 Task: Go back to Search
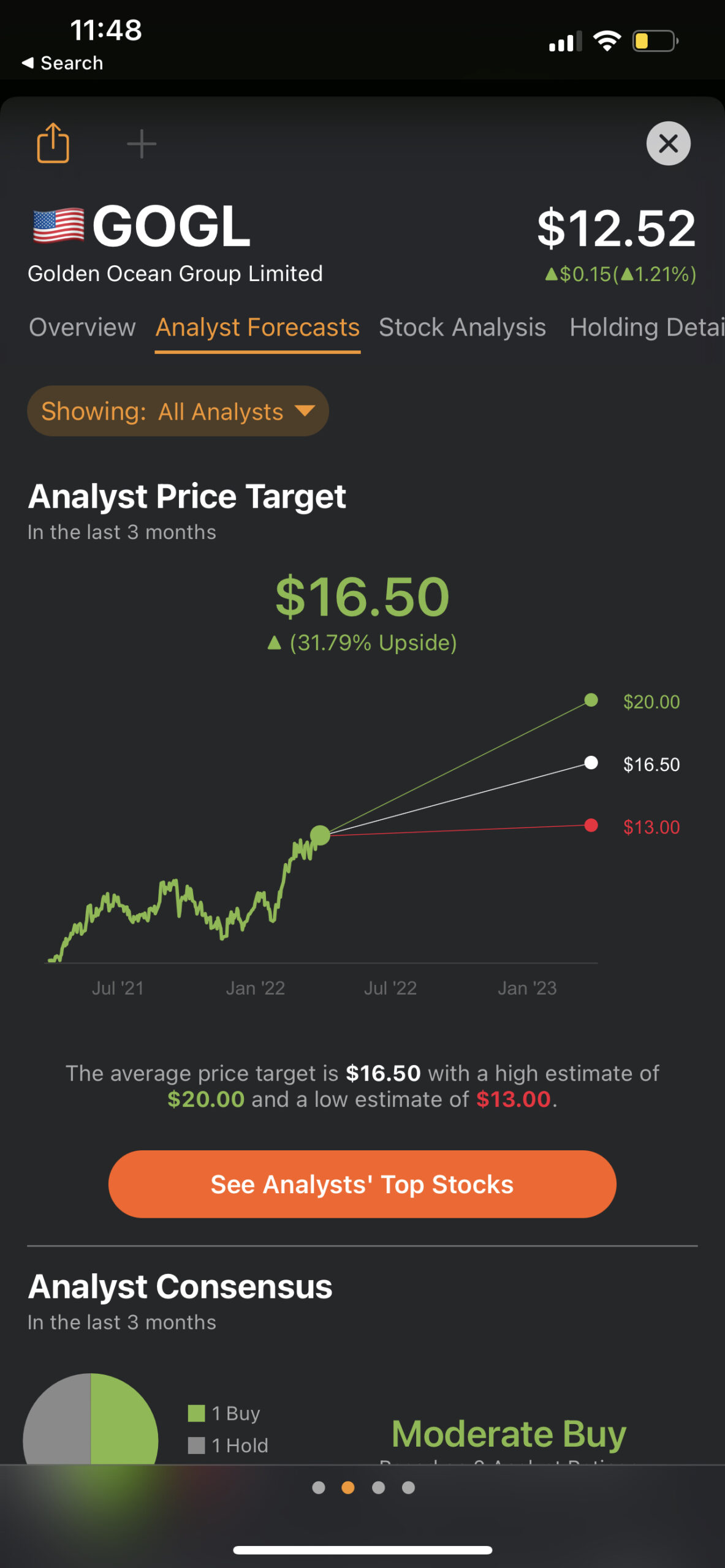pos(62,62)
